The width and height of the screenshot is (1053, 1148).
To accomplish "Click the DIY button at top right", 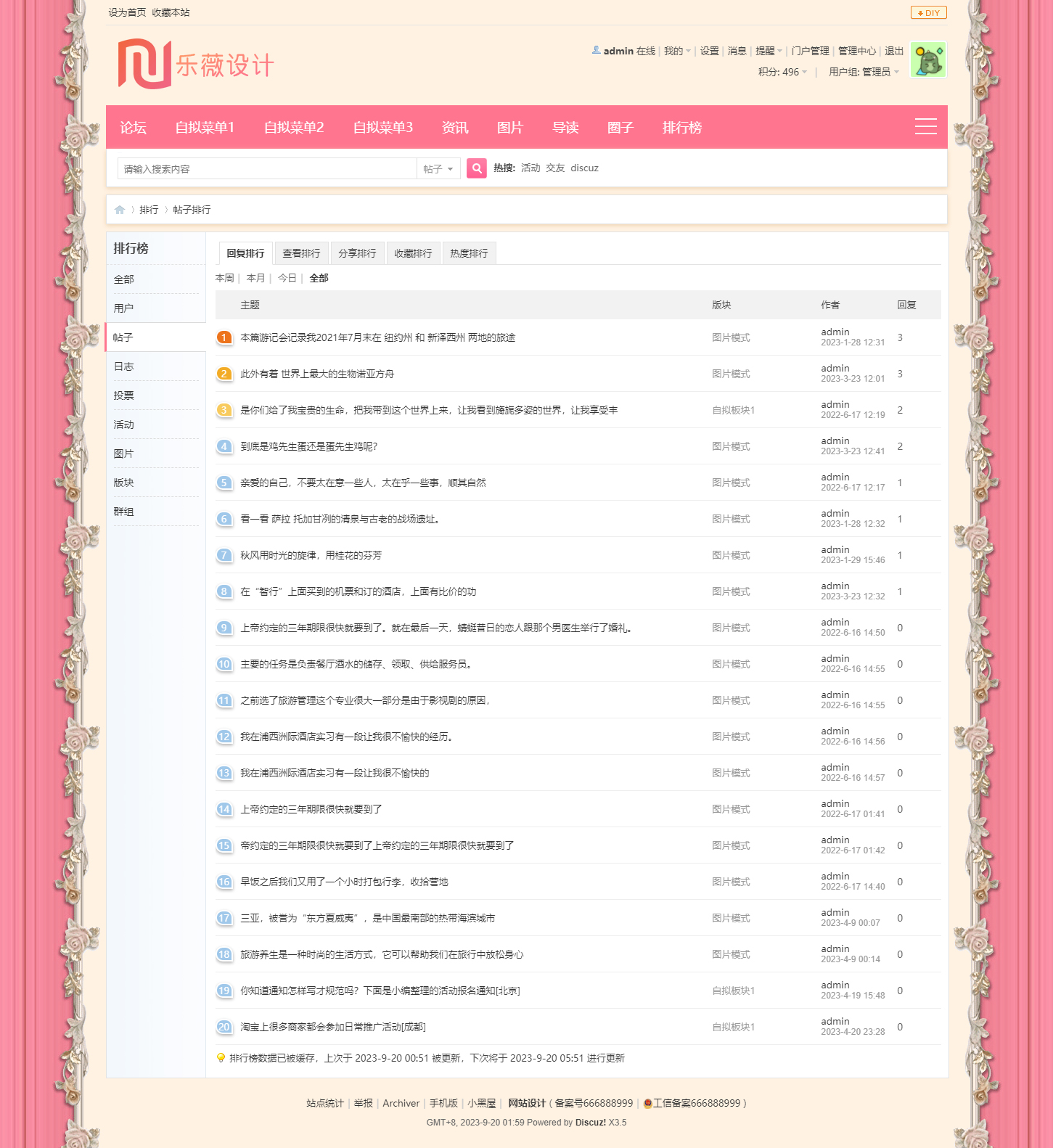I will (x=928, y=12).
